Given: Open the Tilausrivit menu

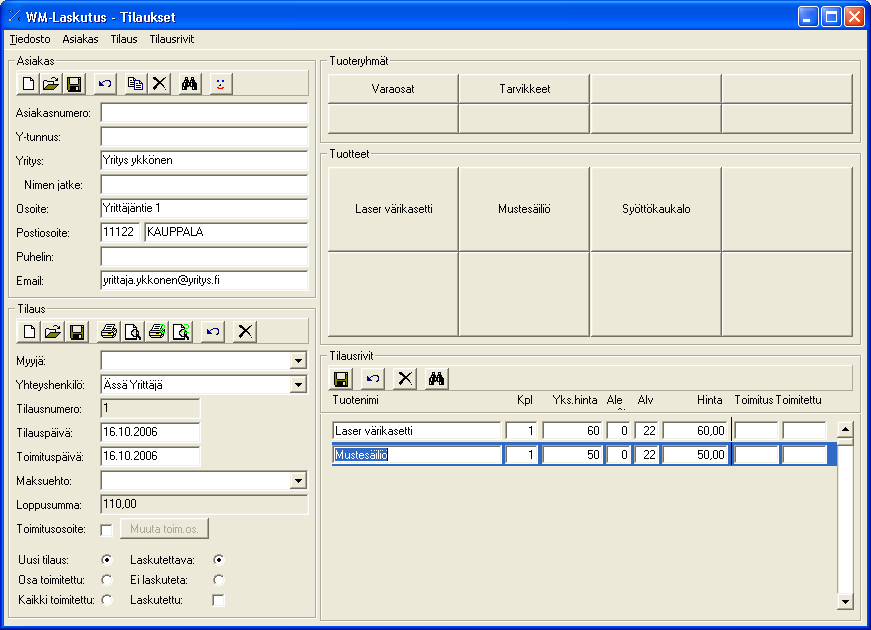Looking at the screenshot, I should pyautogui.click(x=172, y=39).
